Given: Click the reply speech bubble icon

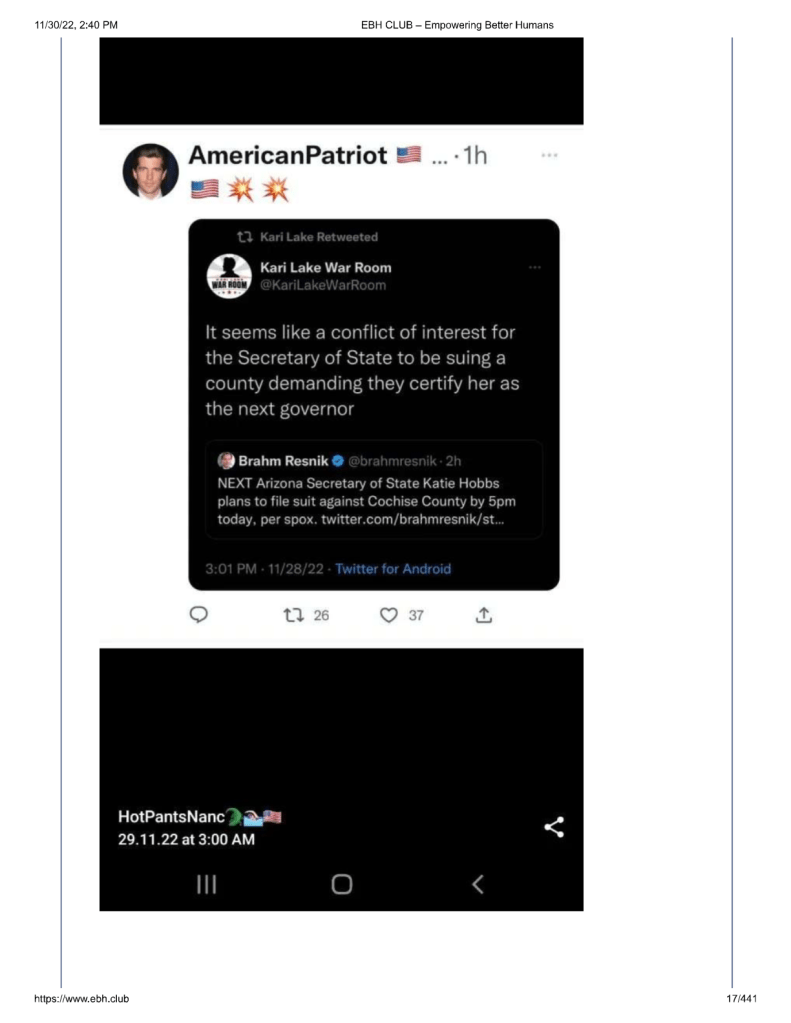Looking at the screenshot, I should coord(198,615).
